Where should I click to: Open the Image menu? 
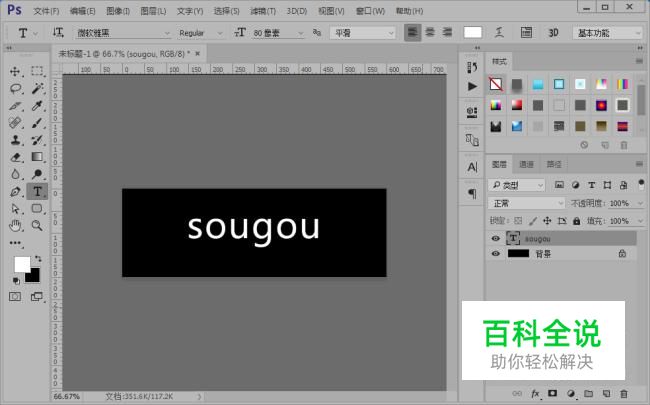pos(118,11)
